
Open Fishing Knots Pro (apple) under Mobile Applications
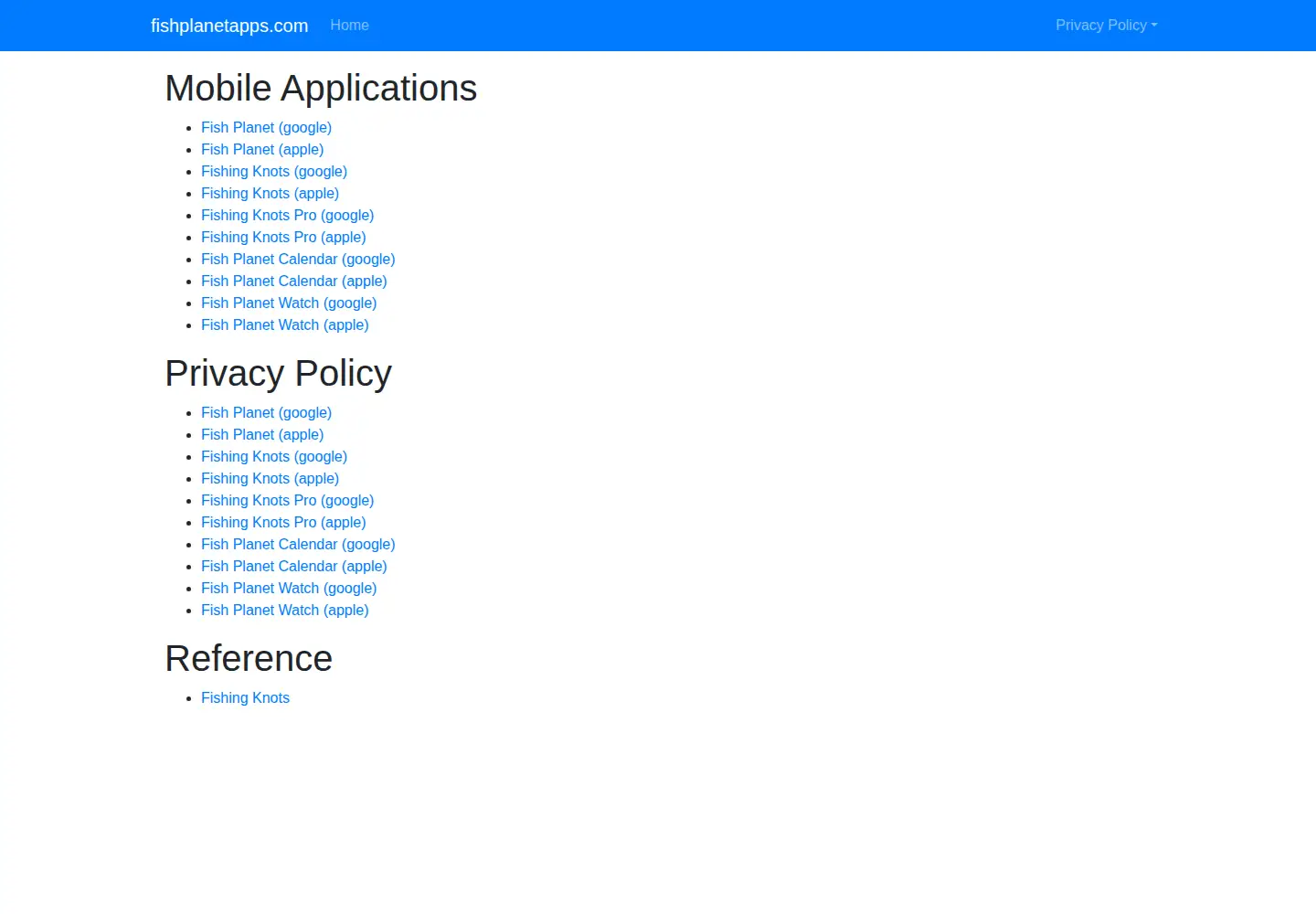pyautogui.click(x=283, y=237)
